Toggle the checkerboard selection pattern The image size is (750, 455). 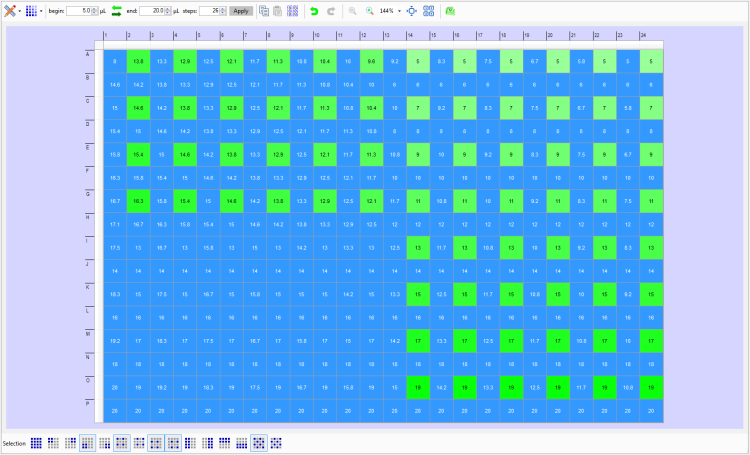click(257, 442)
